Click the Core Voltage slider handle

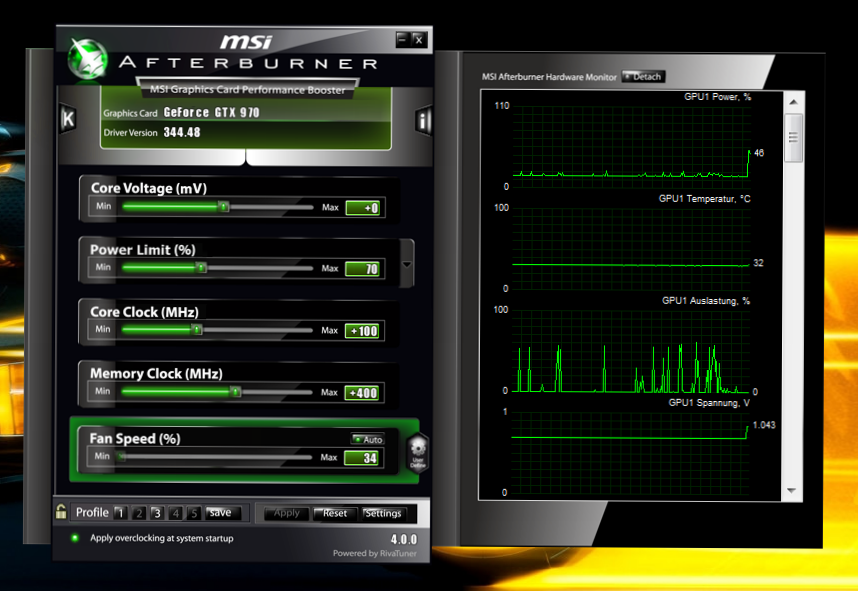224,206
